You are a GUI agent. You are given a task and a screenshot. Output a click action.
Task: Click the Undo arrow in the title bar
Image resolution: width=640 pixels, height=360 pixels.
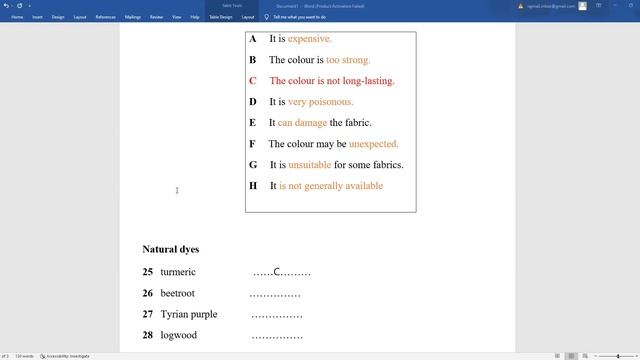click(6, 6)
